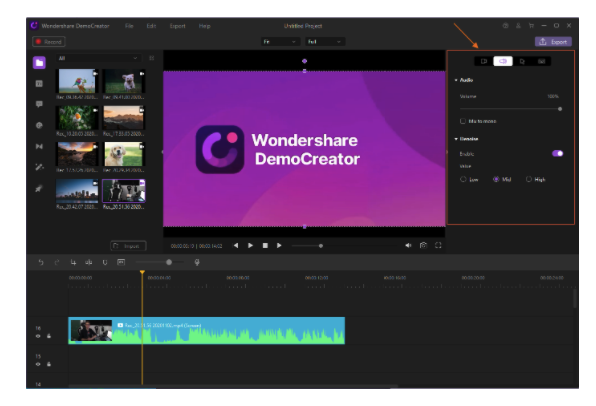Take a snapshot with the camera icon
The width and height of the screenshot is (596, 406).
[423, 245]
